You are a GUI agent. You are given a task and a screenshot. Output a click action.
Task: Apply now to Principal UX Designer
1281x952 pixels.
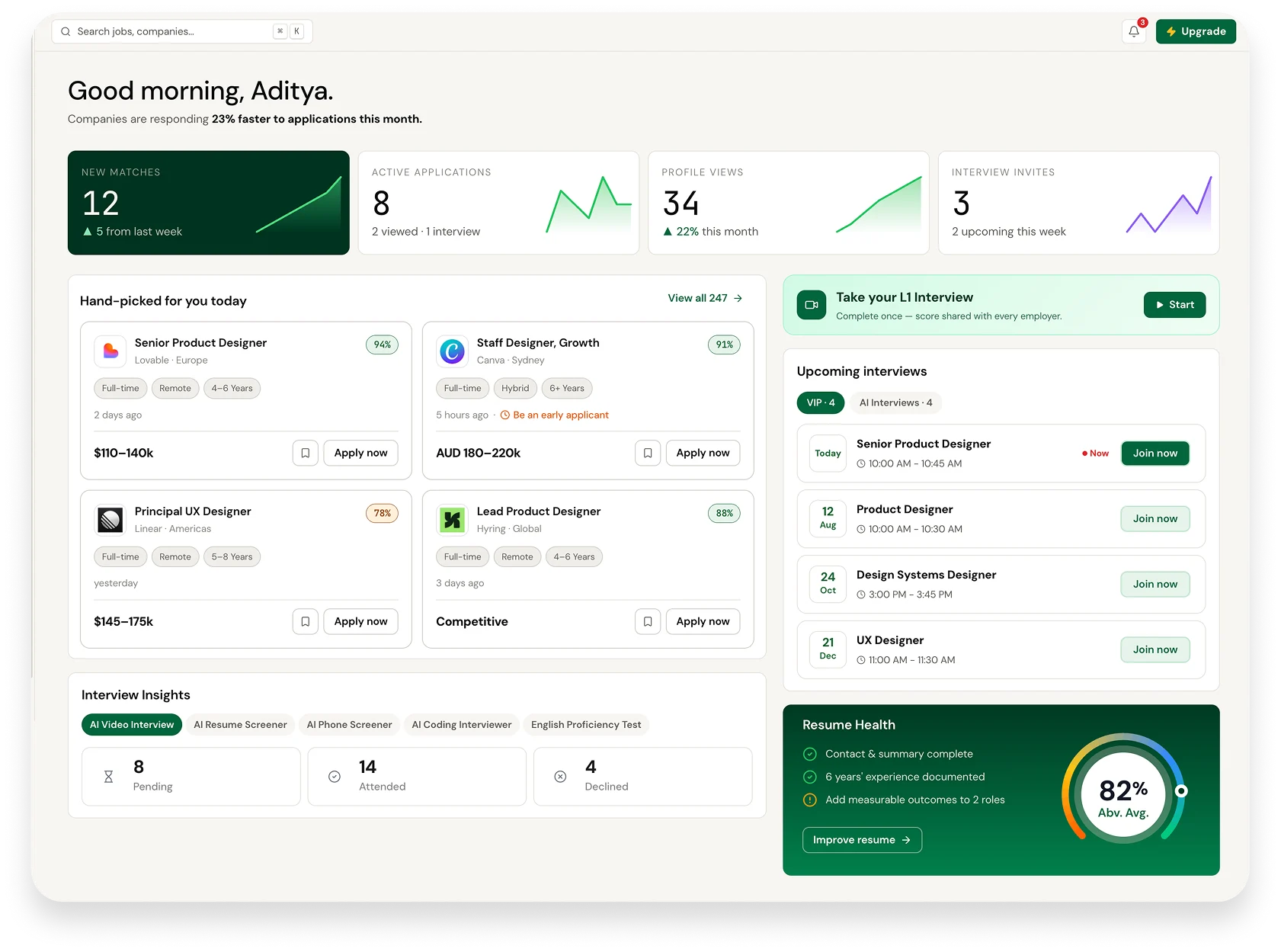pyautogui.click(x=360, y=621)
